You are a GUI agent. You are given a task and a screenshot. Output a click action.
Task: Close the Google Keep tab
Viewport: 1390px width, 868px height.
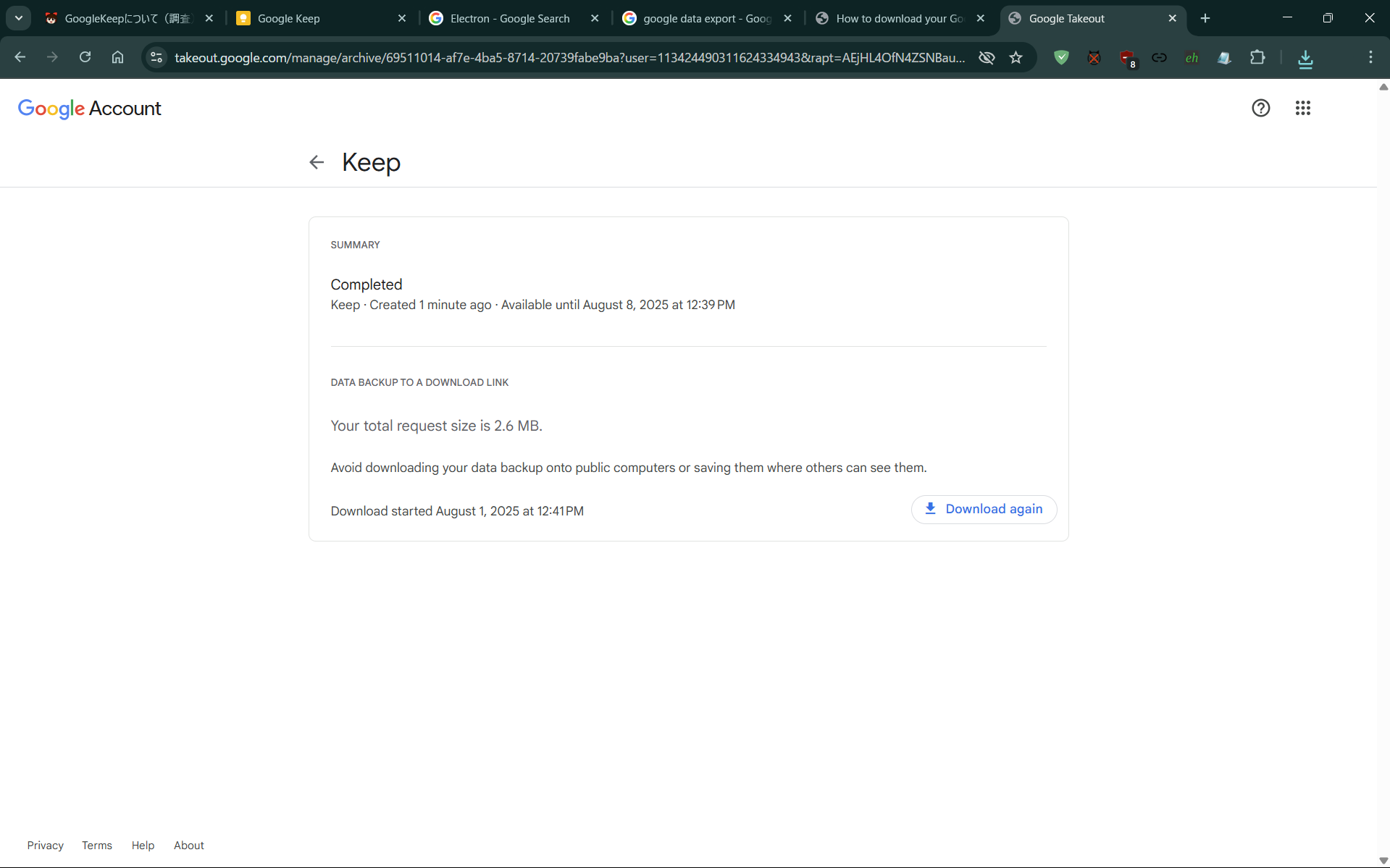[x=402, y=18]
